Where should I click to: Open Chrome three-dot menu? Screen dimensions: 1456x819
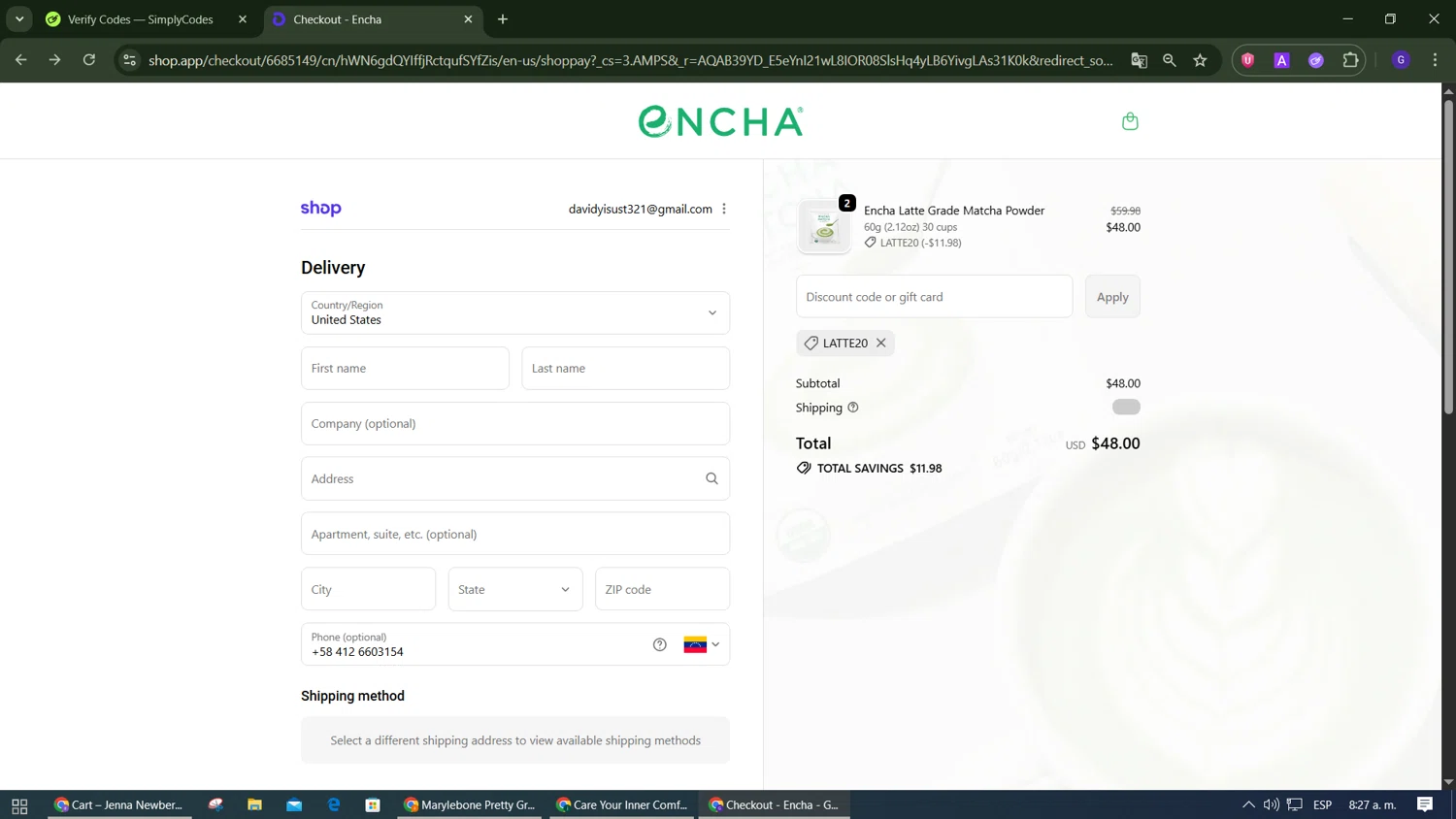coord(1435,60)
